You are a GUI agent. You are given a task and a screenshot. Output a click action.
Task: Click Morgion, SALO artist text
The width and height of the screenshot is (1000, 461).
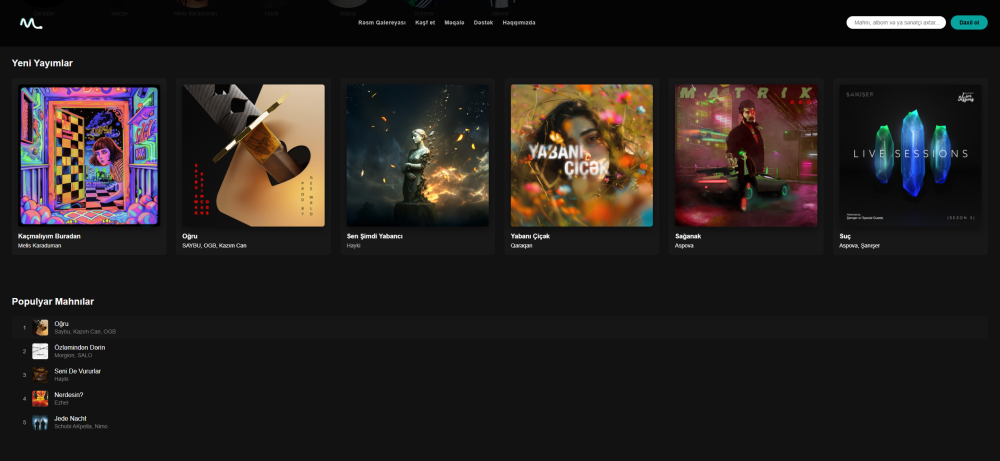[x=73, y=355]
